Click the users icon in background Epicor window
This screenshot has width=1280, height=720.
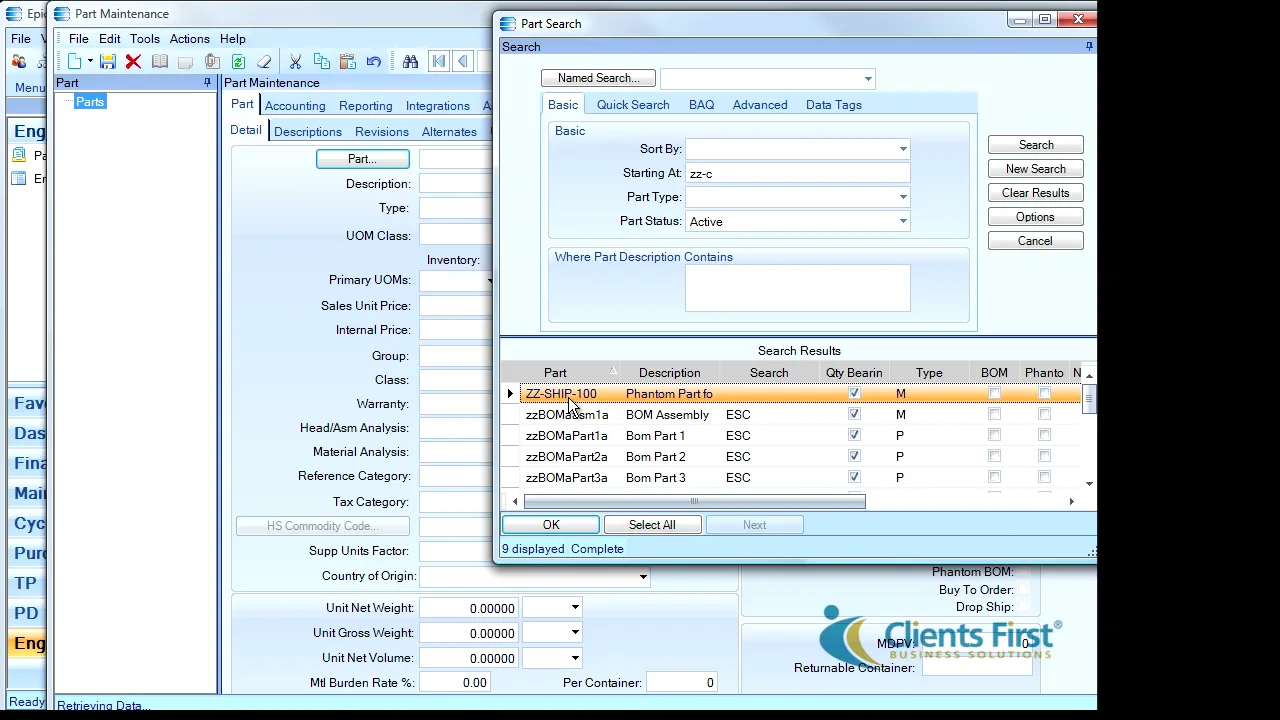19,62
